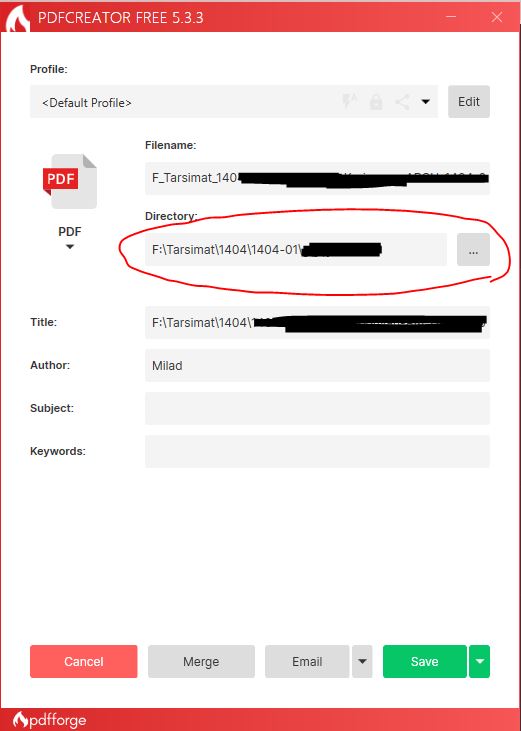521x731 pixels.
Task: Click the greyed-out icon left of the lock in the profile box
Action: pos(349,101)
